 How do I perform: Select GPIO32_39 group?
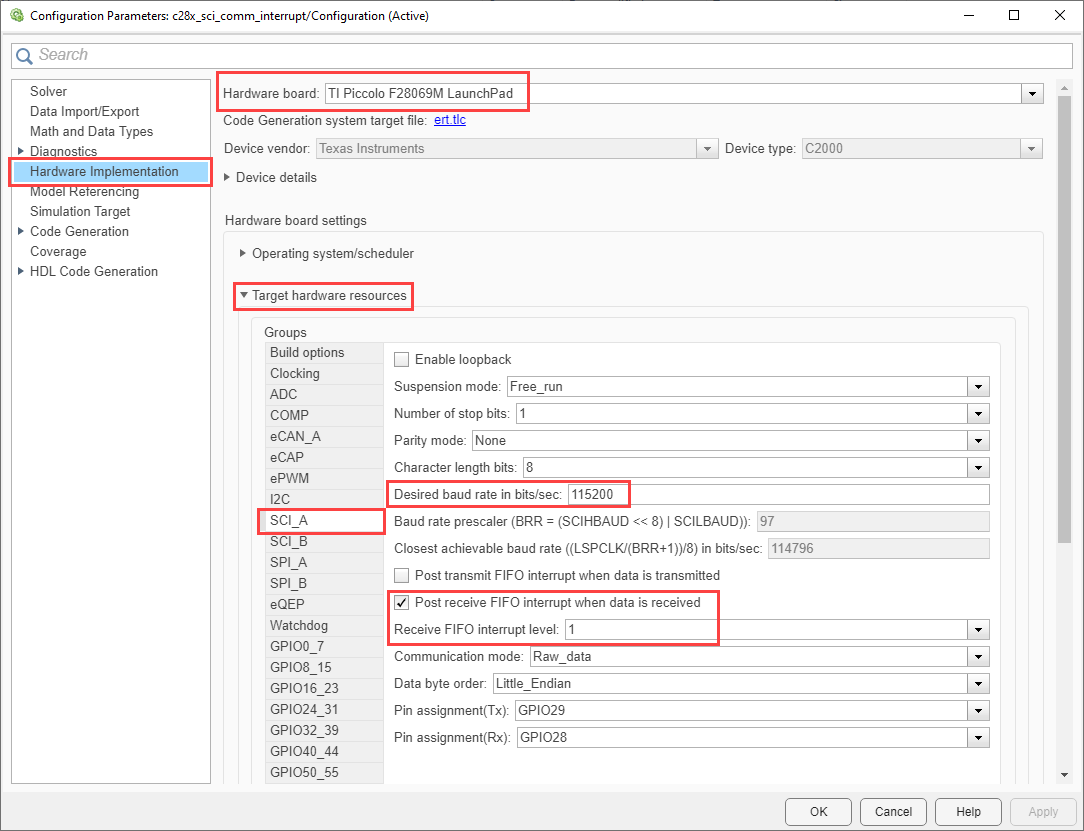click(324, 730)
